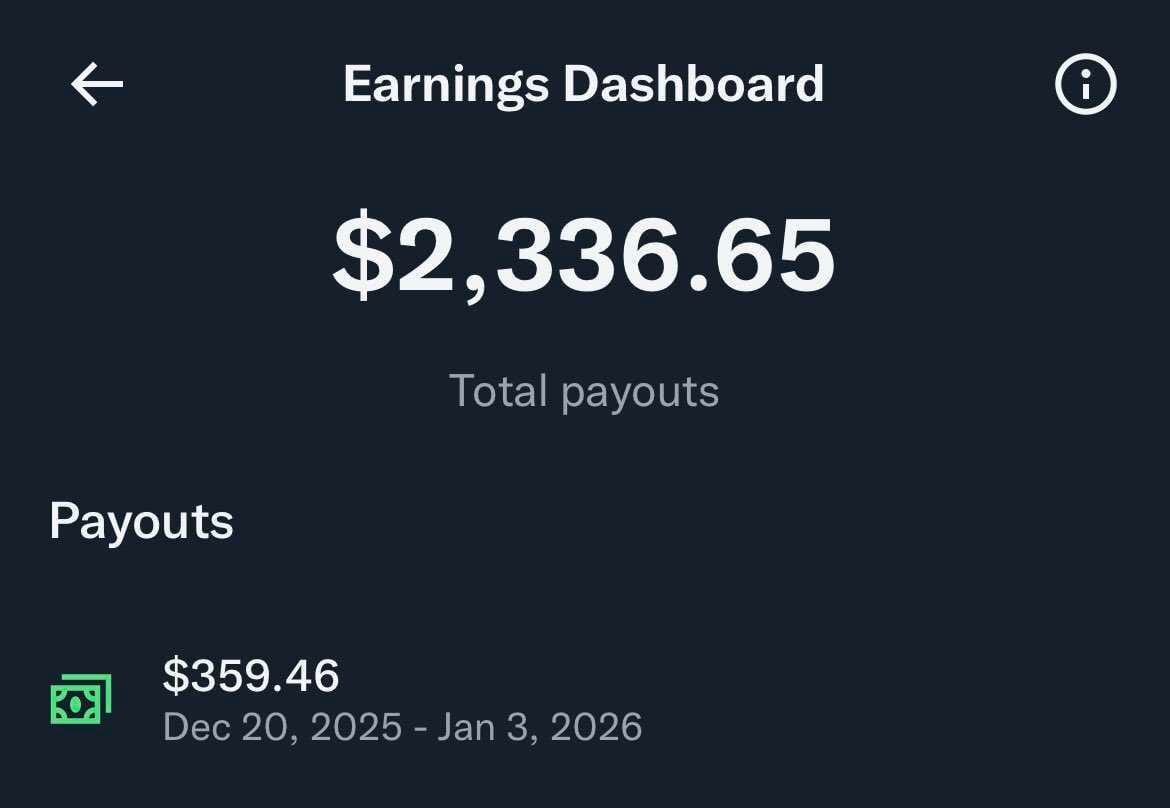
Task: Click the date range Dec 20, 2025 - Jan 3, 2026
Action: [403, 726]
